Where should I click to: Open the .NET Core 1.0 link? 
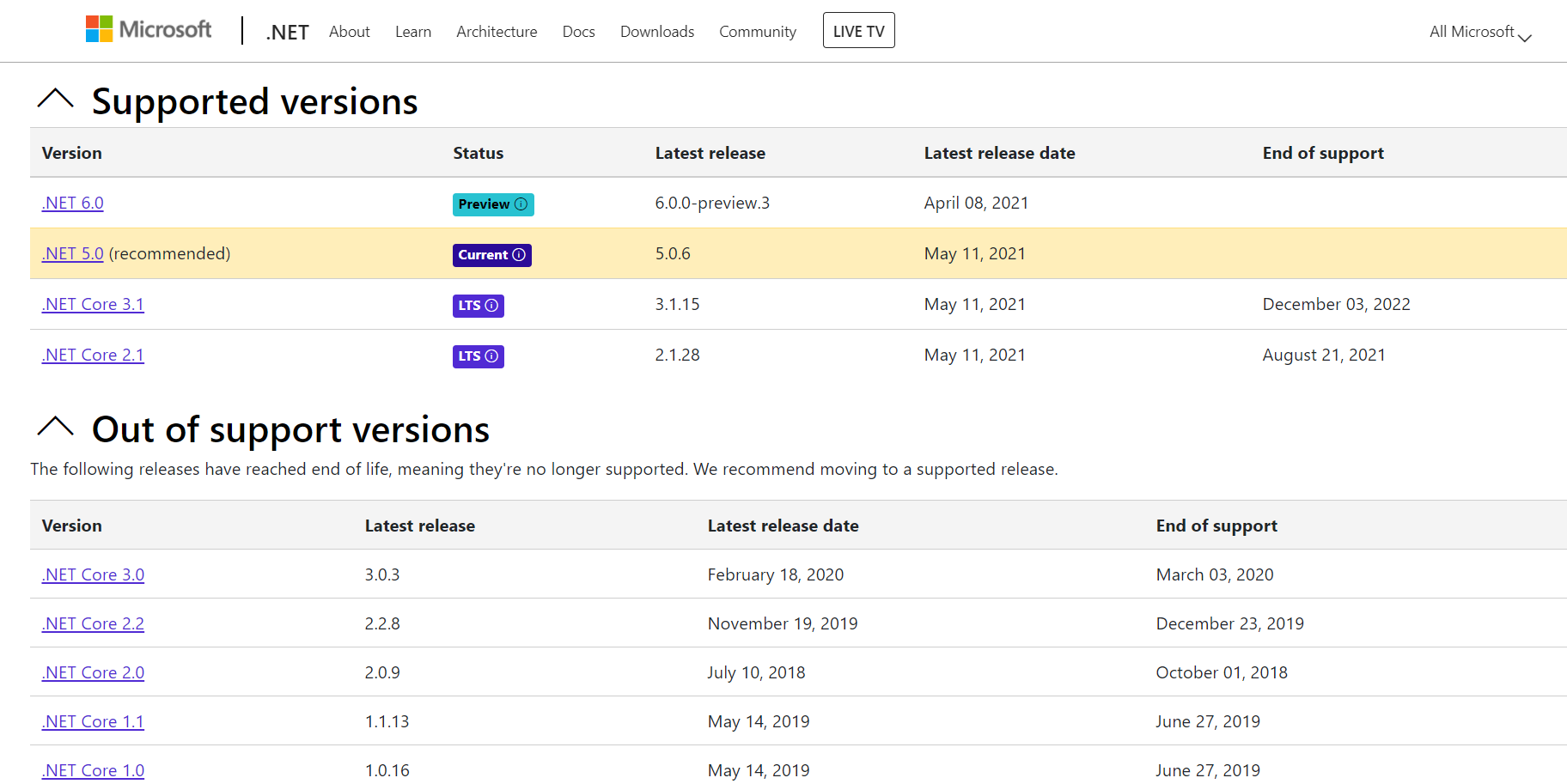pos(93,771)
